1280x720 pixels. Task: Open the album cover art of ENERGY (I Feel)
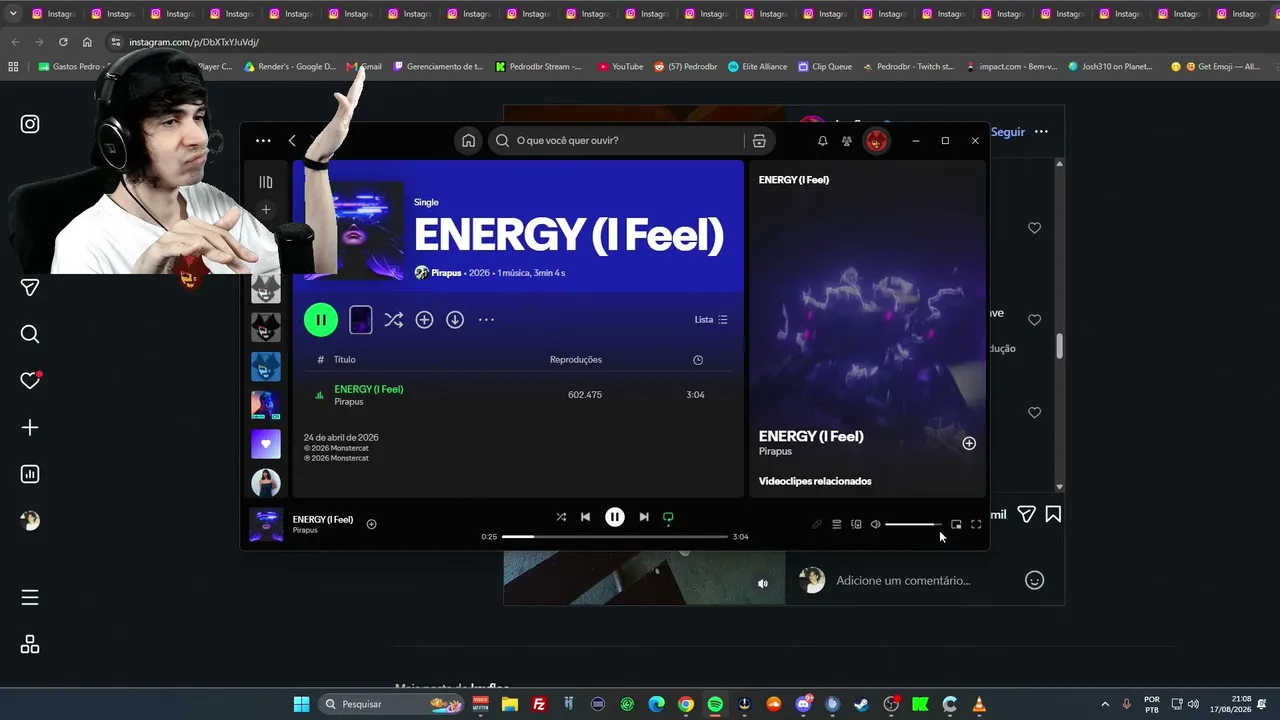353,230
